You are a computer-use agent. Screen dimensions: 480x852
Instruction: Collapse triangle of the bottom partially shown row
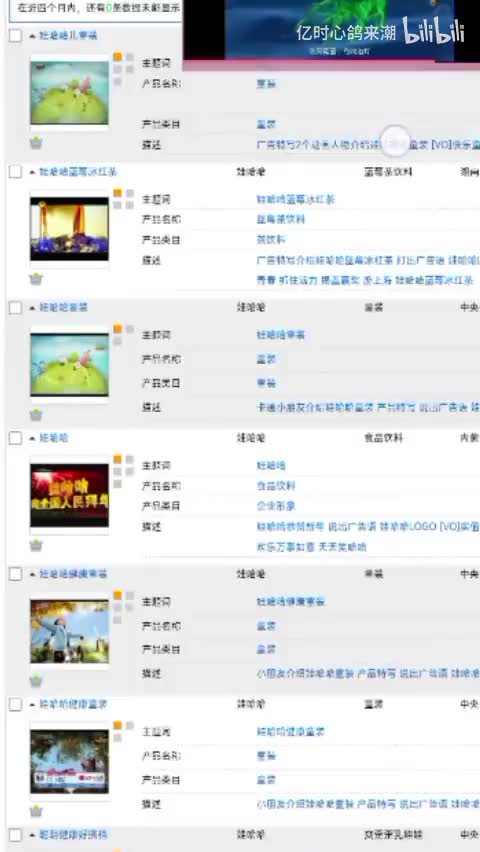point(33,835)
